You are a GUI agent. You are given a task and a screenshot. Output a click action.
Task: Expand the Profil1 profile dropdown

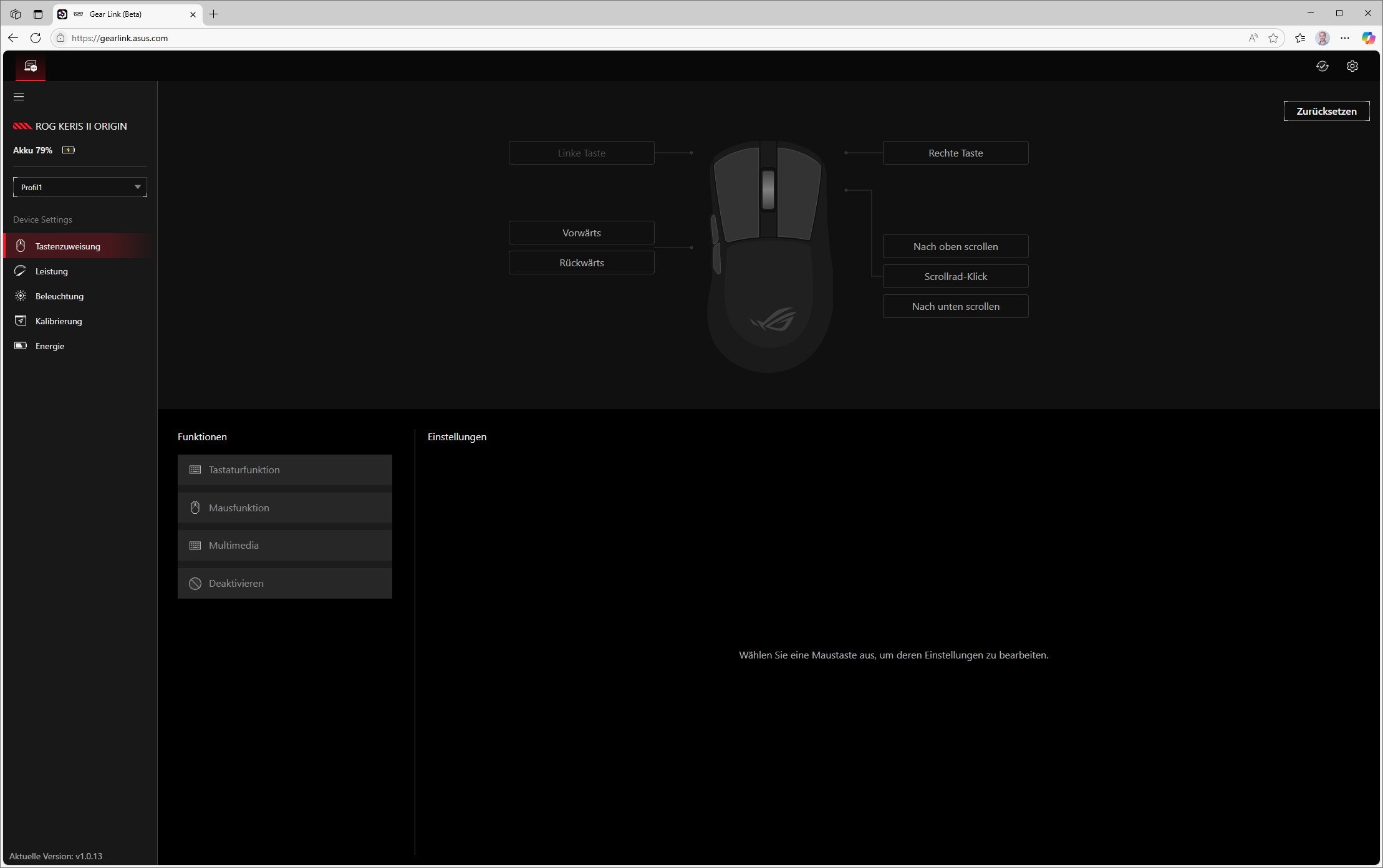pos(80,187)
